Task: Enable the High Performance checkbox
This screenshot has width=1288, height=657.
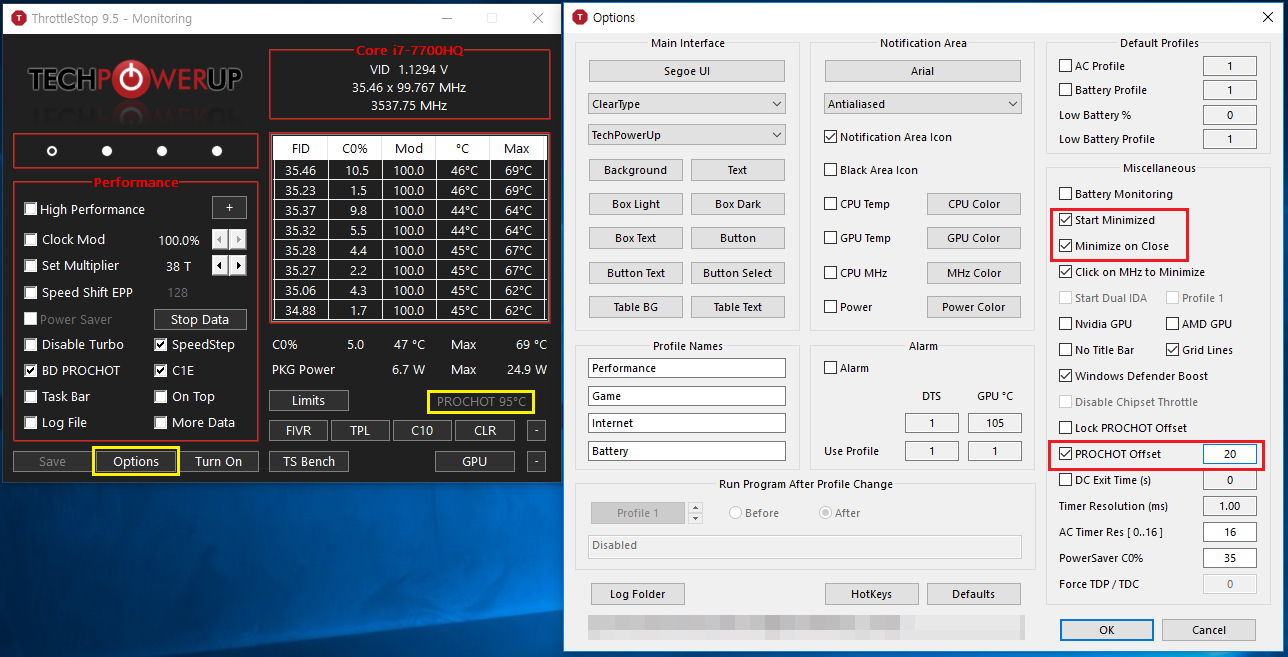Action: [x=31, y=209]
